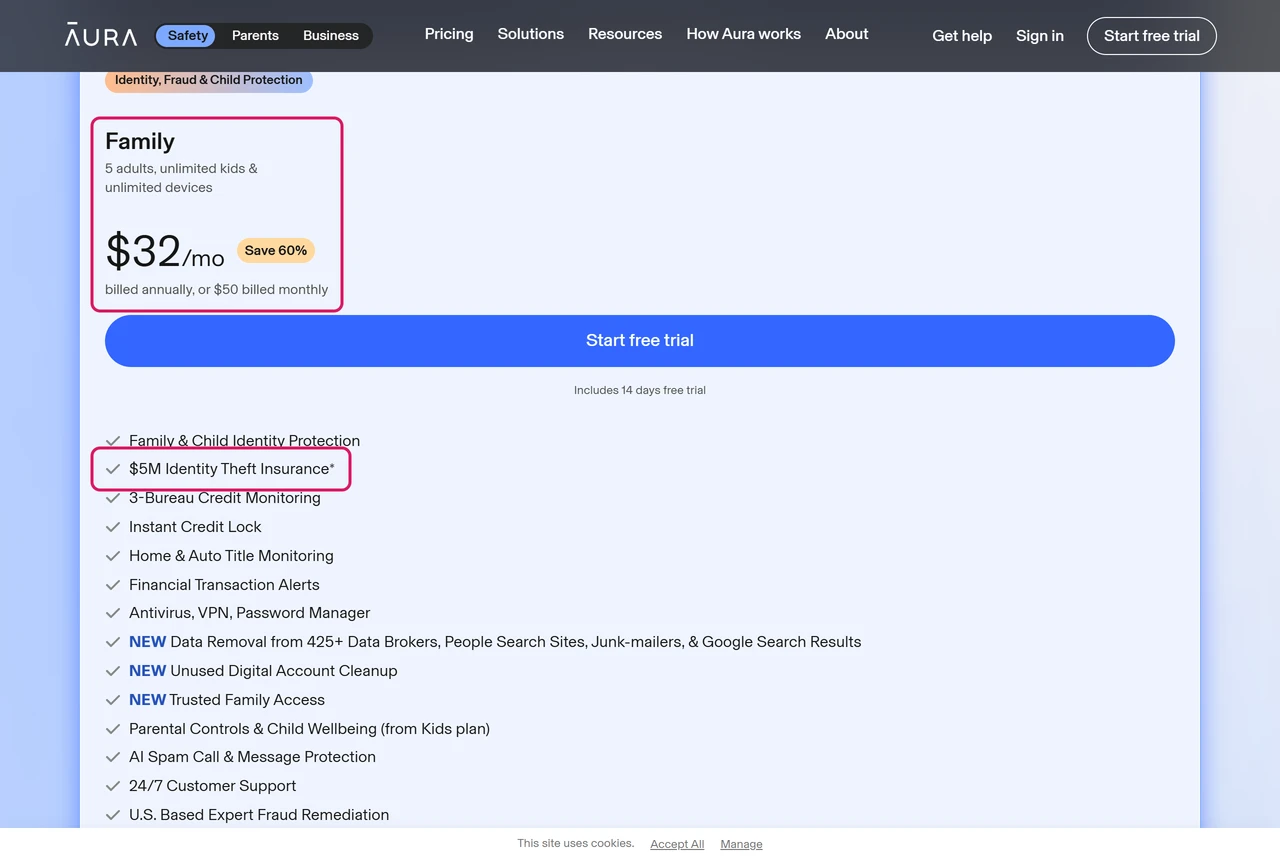Viewport: 1280px width, 860px height.
Task: Switch to the Business tab
Action: 331,36
